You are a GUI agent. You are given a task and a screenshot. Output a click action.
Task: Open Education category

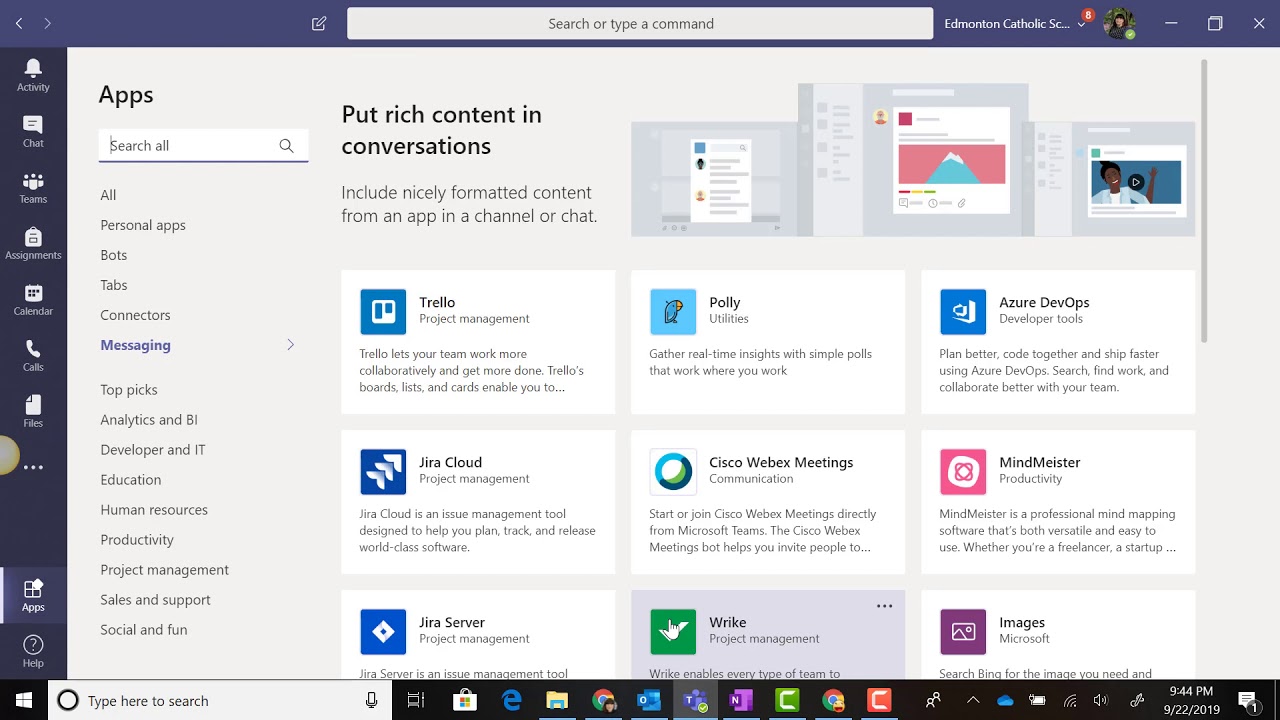pos(131,480)
